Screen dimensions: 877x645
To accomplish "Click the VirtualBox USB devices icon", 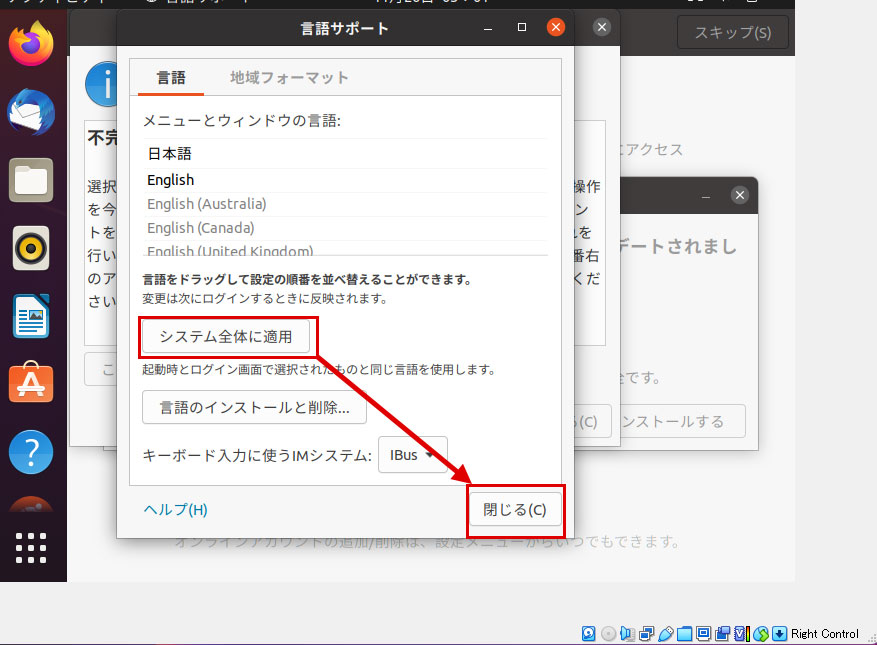I will (x=666, y=633).
